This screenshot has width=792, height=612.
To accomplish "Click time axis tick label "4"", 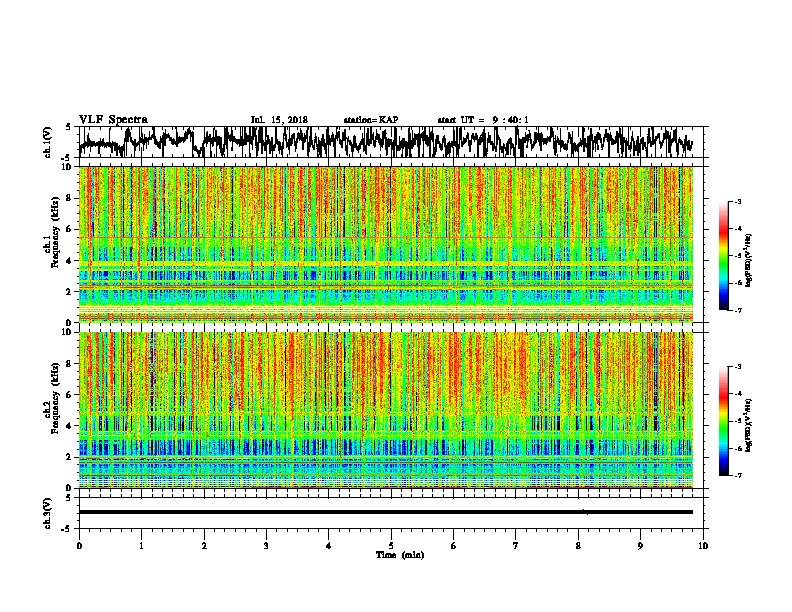I will click(x=329, y=546).
